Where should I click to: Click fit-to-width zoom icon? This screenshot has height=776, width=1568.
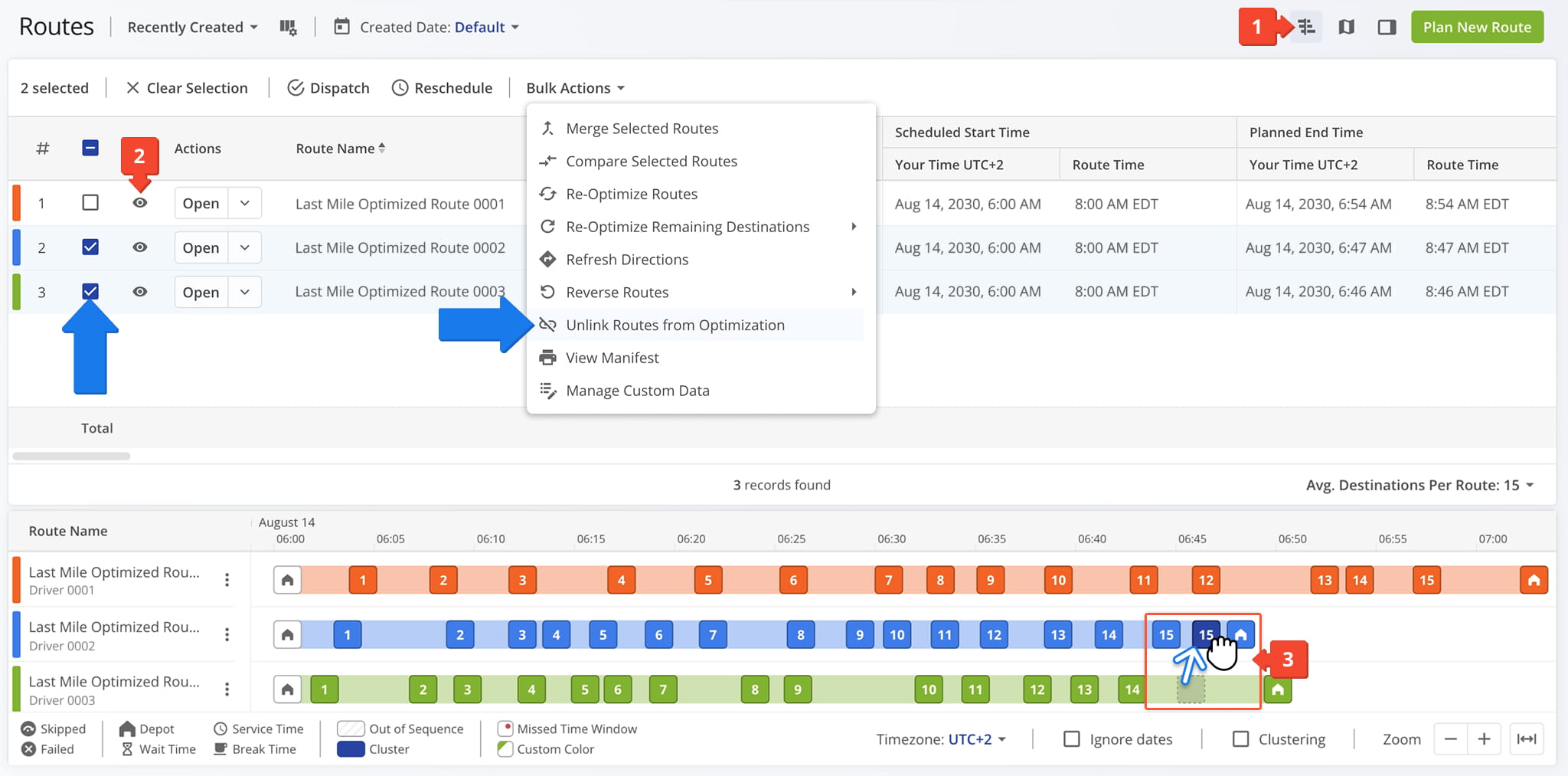pyautogui.click(x=1527, y=739)
